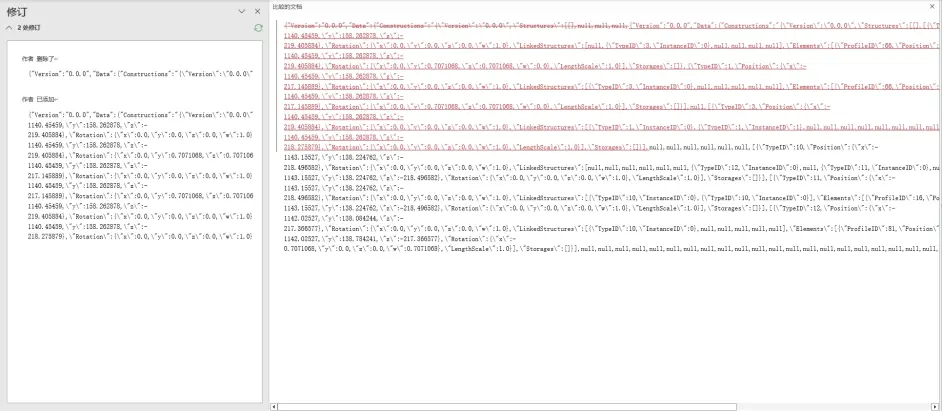Collapse the '2 处修订' summary chevron
Screen dimensions: 942x411
[10, 28]
